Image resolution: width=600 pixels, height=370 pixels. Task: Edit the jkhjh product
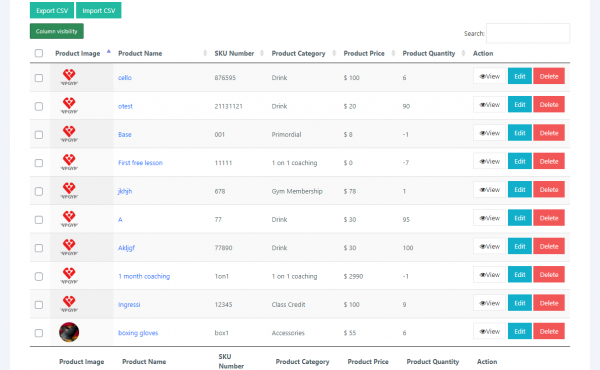click(520, 189)
